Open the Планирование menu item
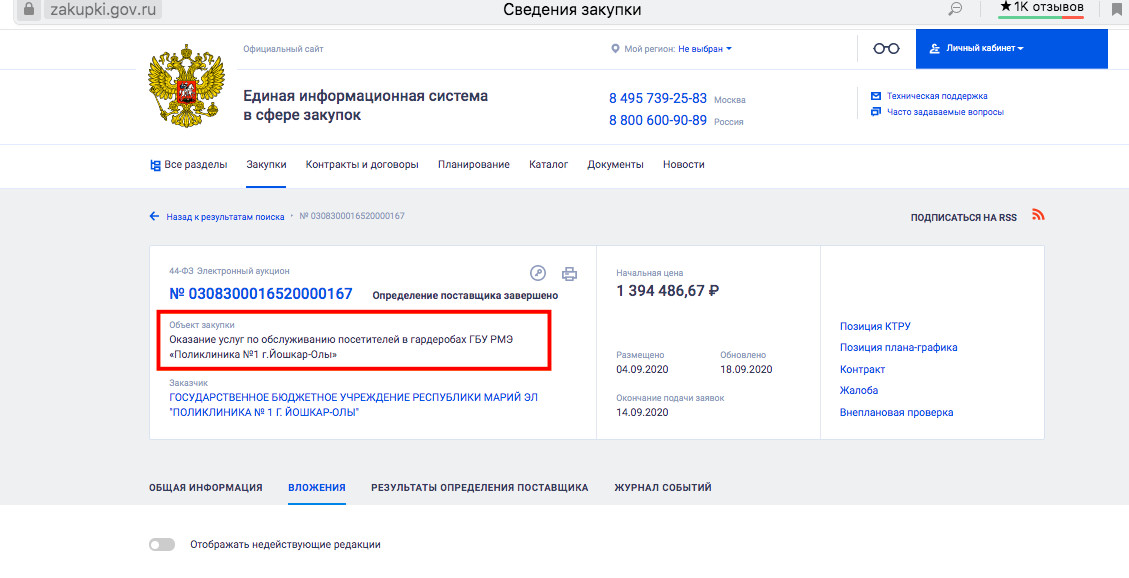 click(473, 165)
